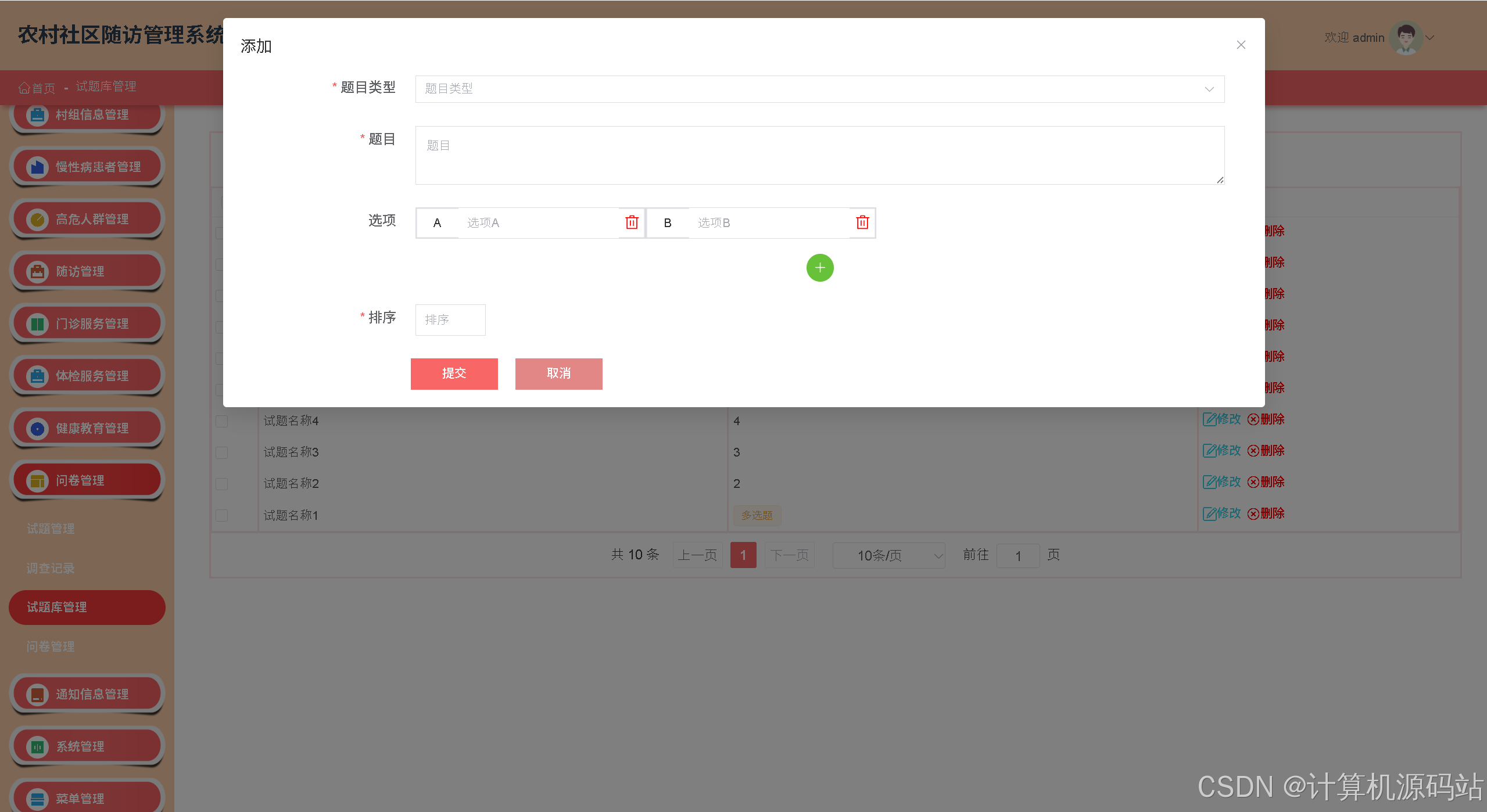Click the admin avatar picture
Viewport: 1487px width, 812px height.
1406,38
